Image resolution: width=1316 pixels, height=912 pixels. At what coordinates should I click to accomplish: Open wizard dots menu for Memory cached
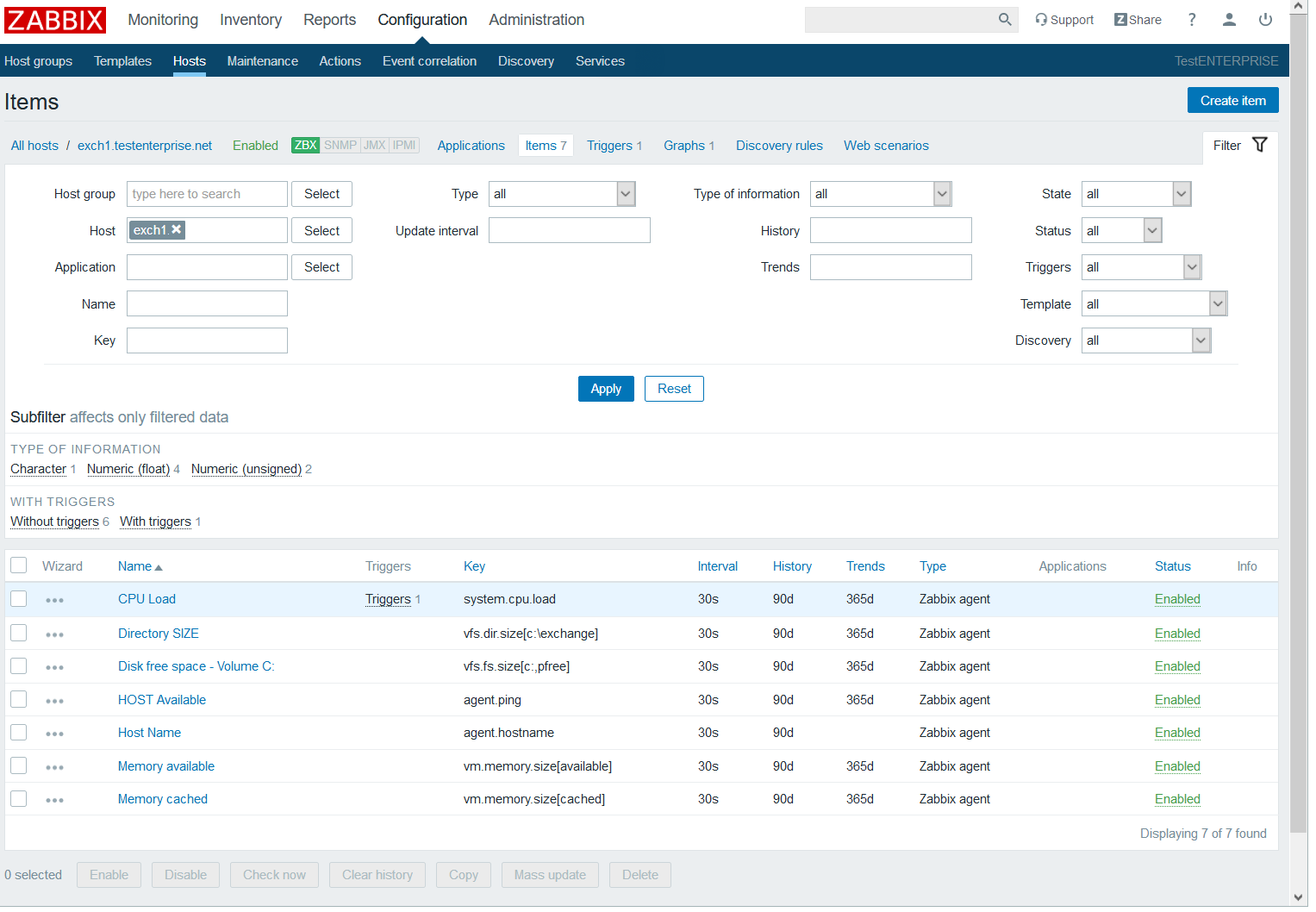(54, 800)
